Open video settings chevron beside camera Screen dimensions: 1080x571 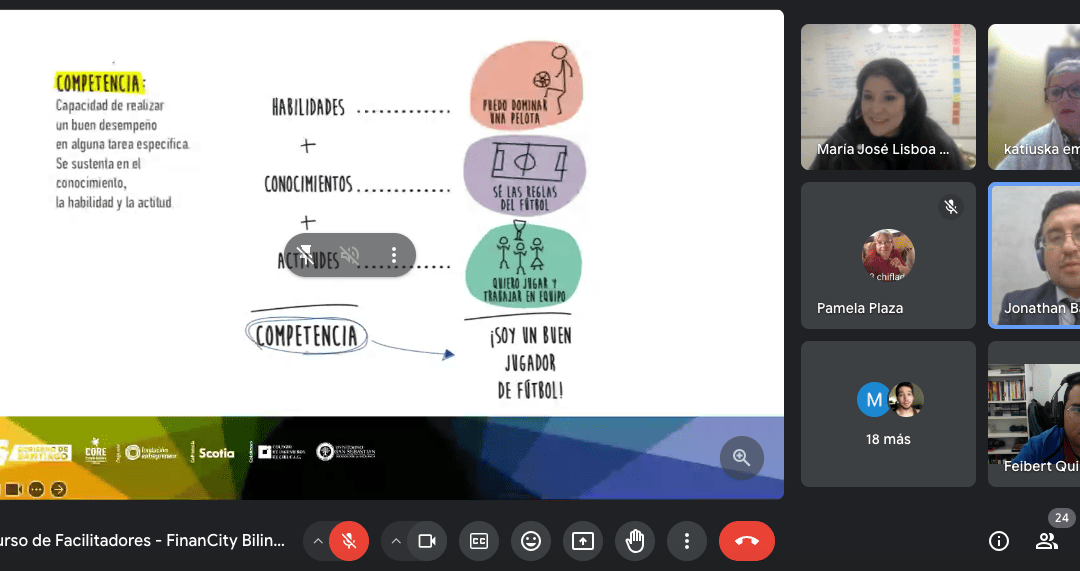pyautogui.click(x=395, y=541)
